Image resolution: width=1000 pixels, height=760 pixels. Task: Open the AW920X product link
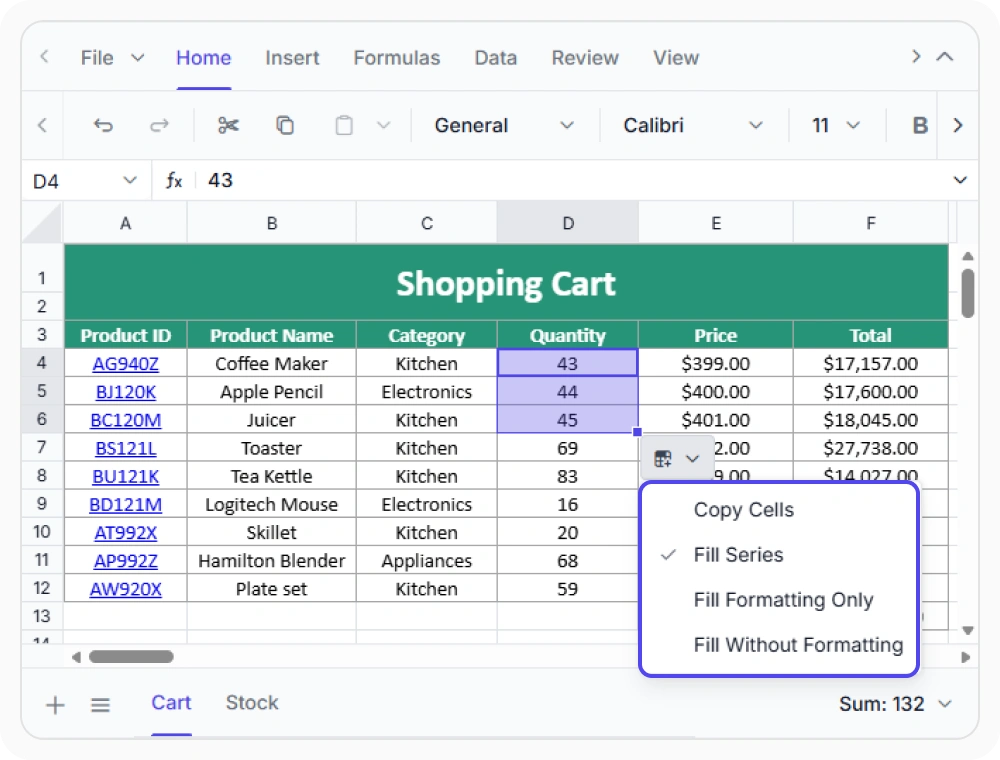point(126,588)
